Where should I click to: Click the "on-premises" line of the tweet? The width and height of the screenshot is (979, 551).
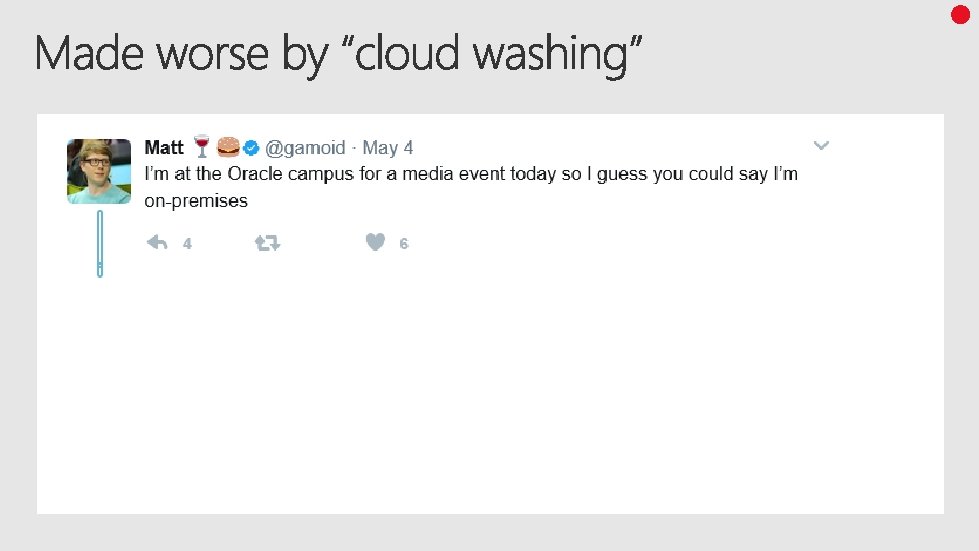coord(196,201)
